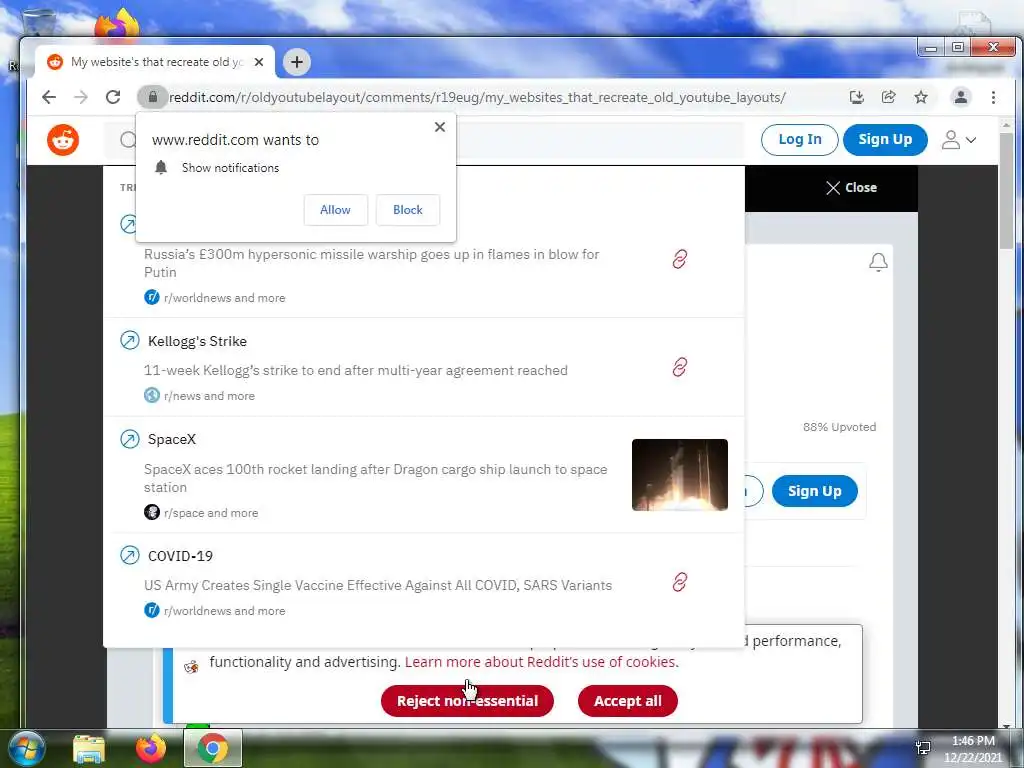Open the SpaceX trending topic
Viewport: 1024px width, 768px height.
(172, 439)
